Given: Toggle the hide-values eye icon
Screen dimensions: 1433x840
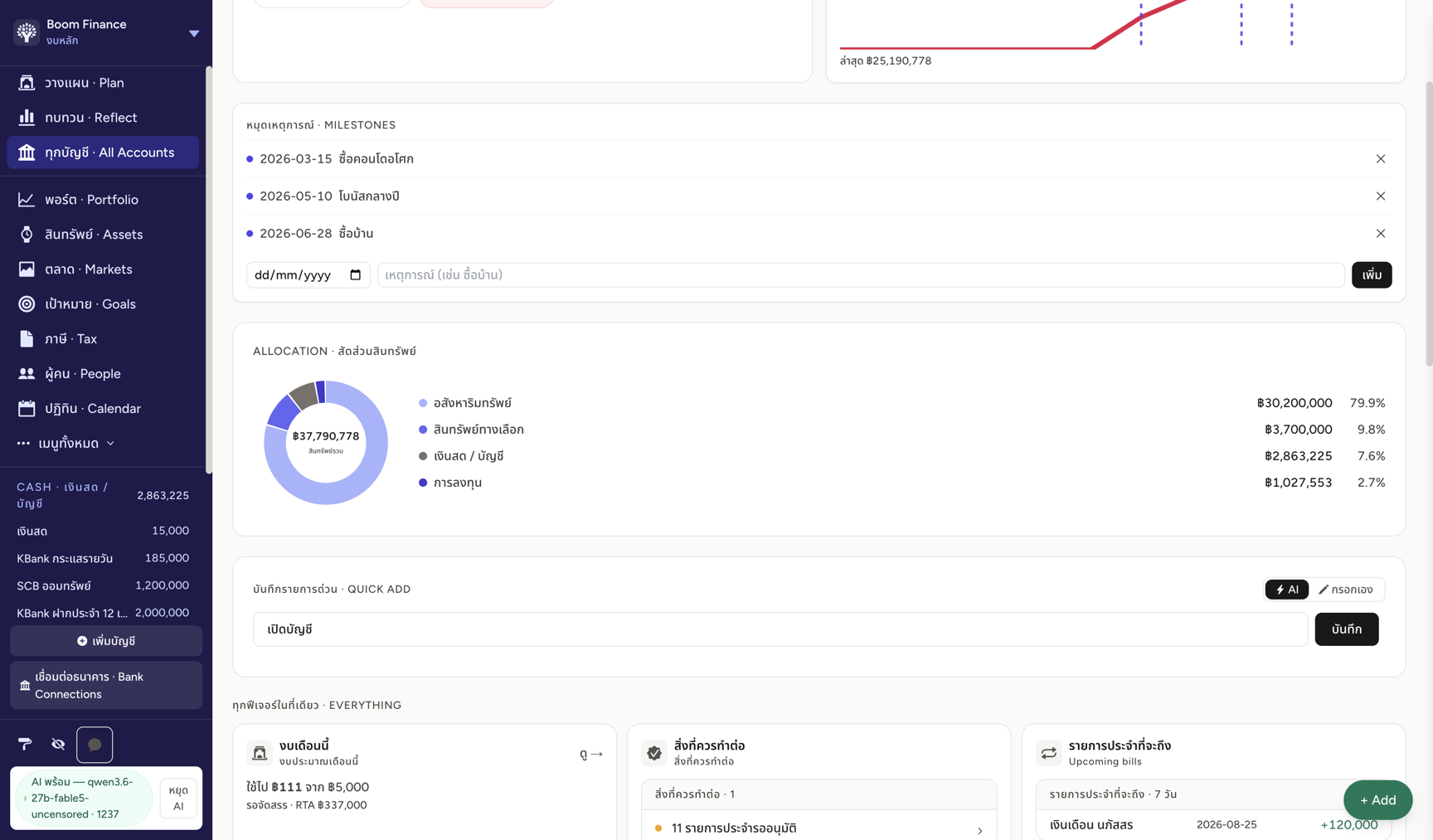Looking at the screenshot, I should tap(58, 745).
